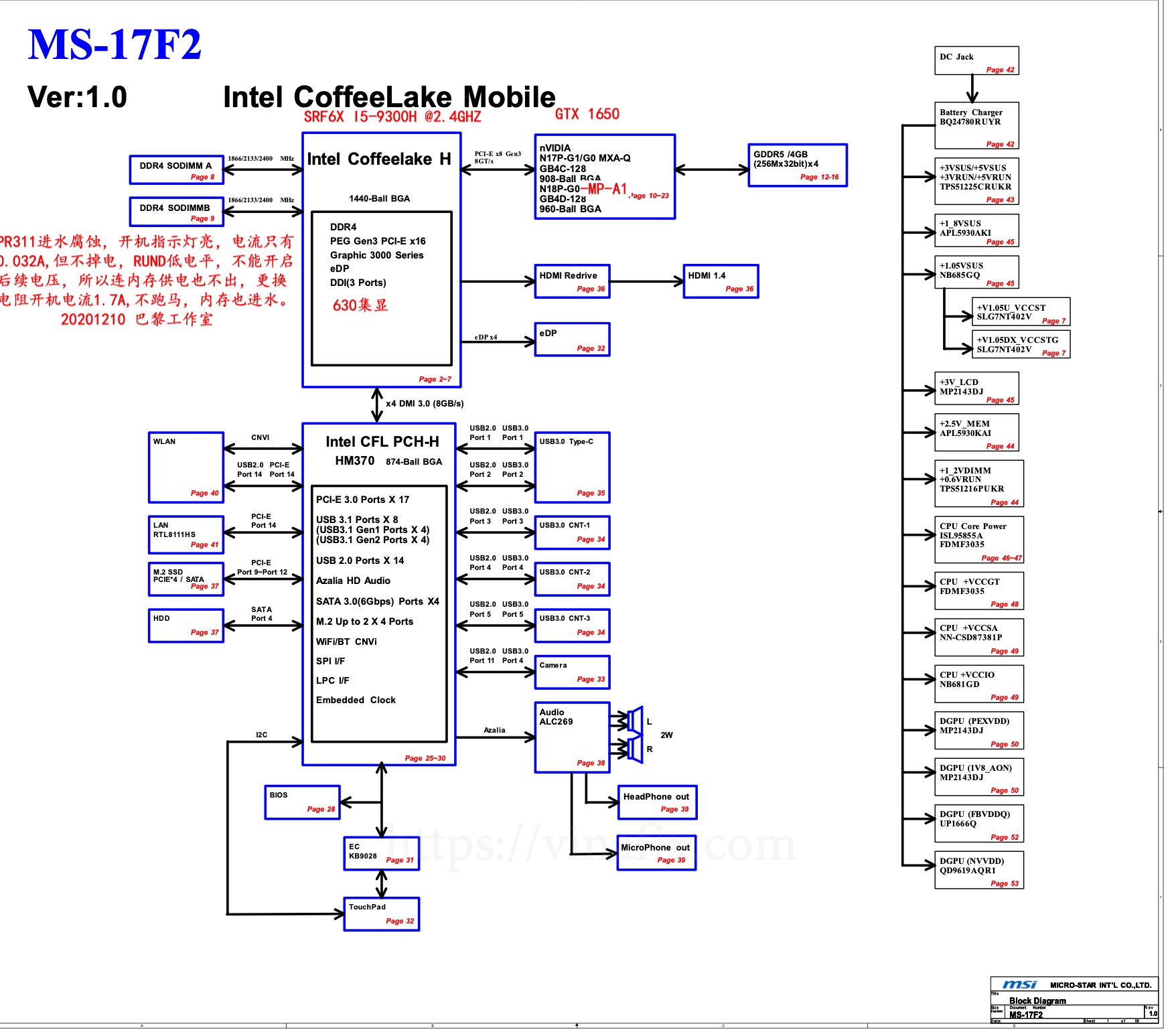Image resolution: width=1176 pixels, height=1034 pixels.
Task: Select the Camera block
Action: tap(573, 672)
